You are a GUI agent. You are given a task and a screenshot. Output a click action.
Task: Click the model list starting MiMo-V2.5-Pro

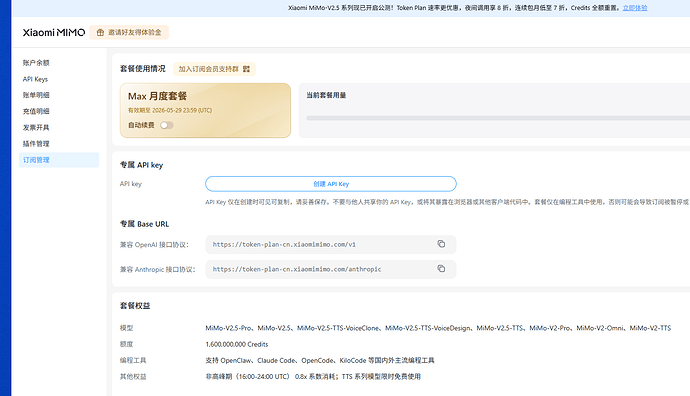[438, 328]
